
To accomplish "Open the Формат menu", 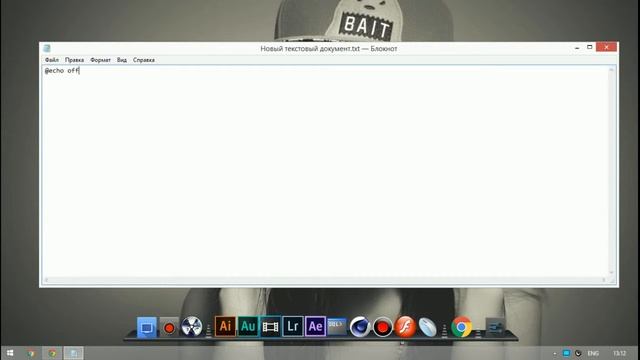I will point(100,60).
